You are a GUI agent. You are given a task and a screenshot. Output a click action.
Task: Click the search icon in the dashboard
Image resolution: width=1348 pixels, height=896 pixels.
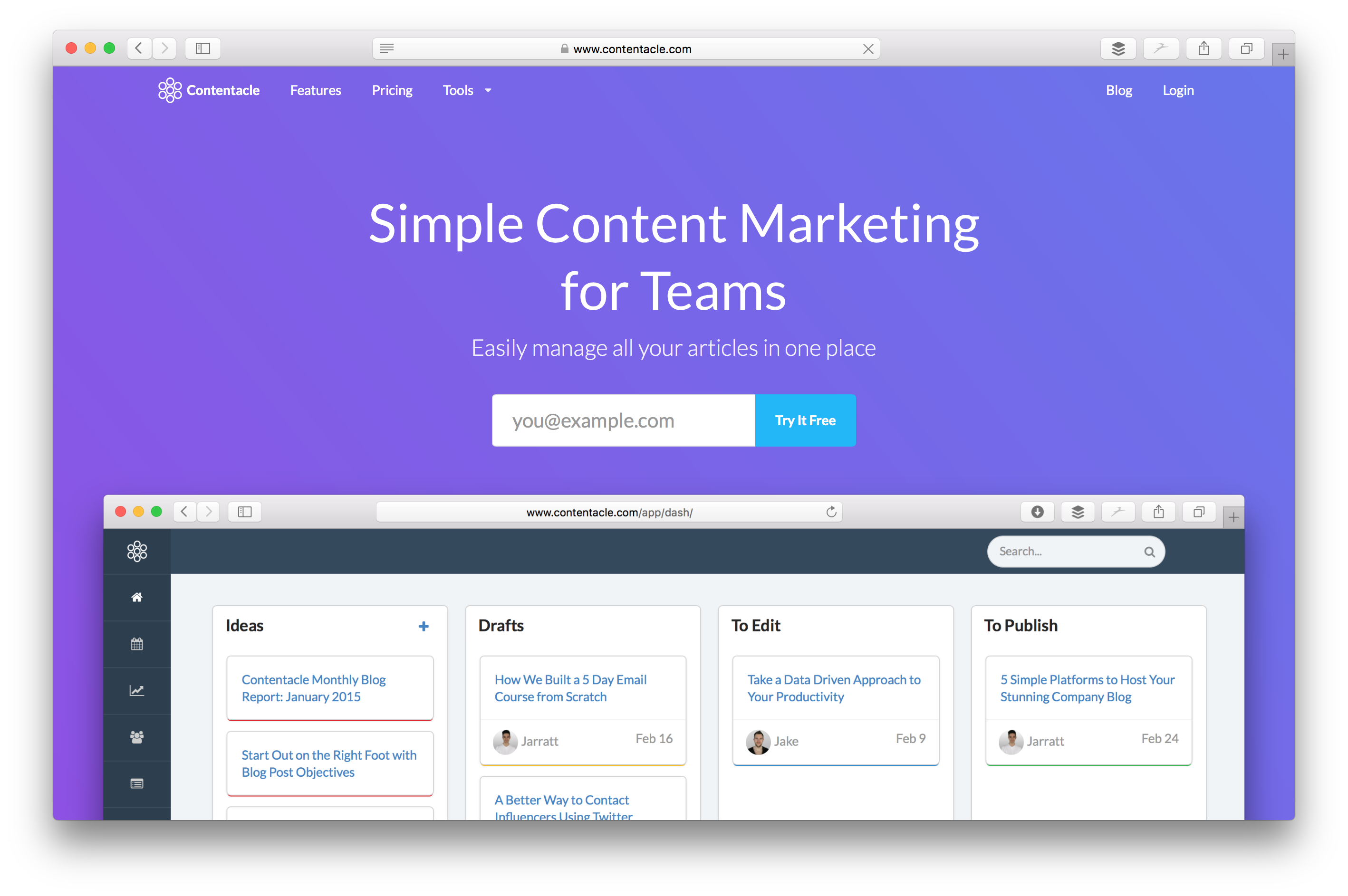coord(1152,551)
